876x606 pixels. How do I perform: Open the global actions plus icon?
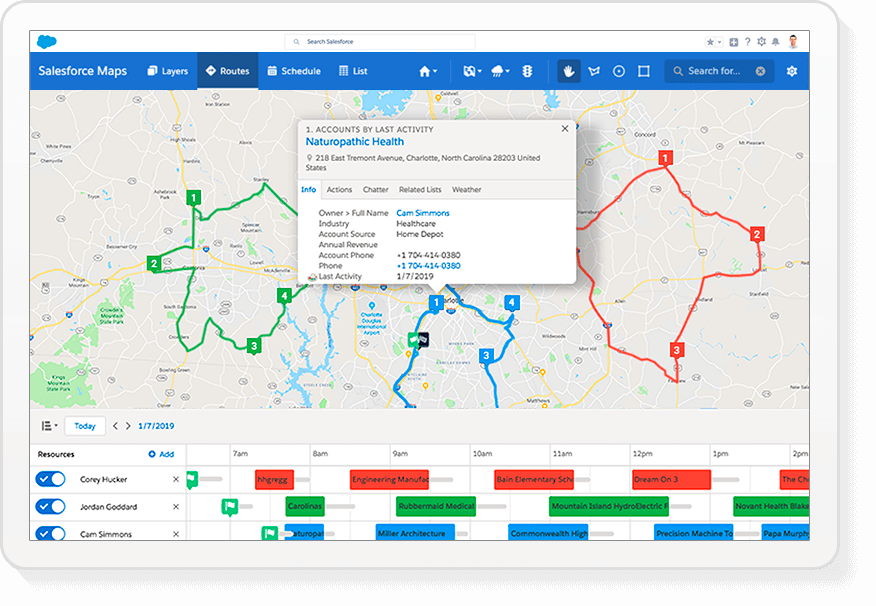point(734,42)
